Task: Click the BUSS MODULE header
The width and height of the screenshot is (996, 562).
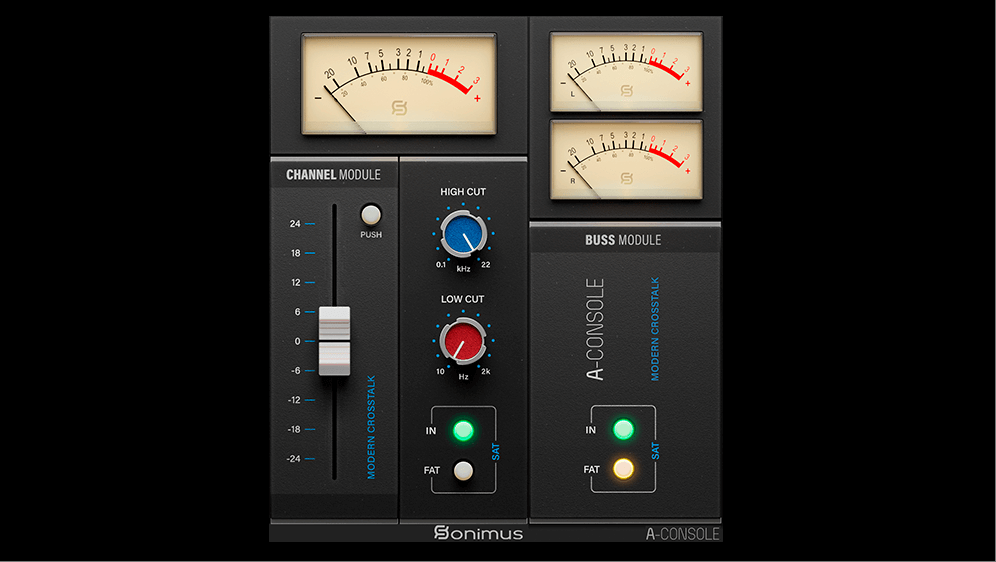Action: point(623,241)
